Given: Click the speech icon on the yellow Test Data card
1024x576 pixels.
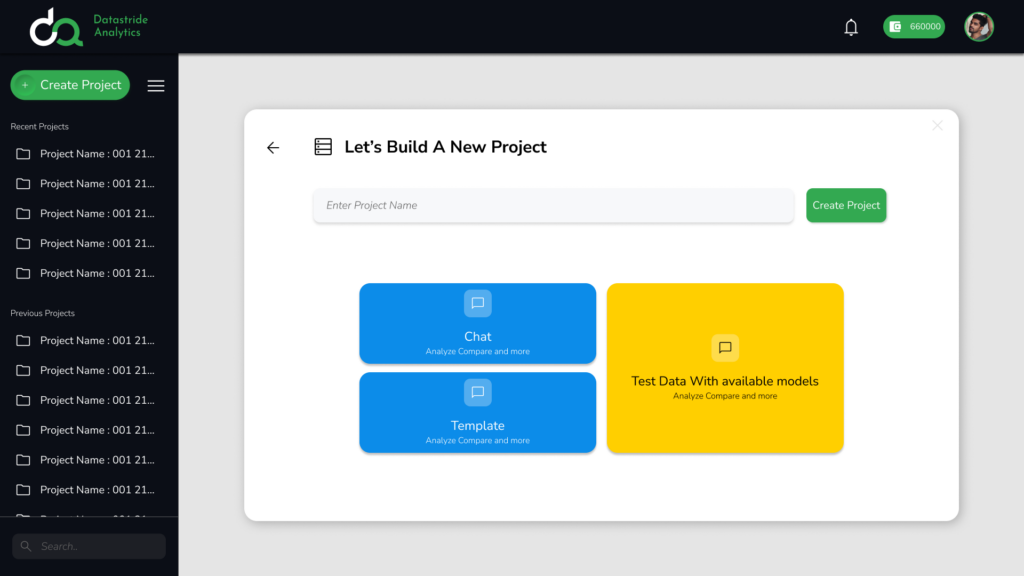Looking at the screenshot, I should [724, 348].
